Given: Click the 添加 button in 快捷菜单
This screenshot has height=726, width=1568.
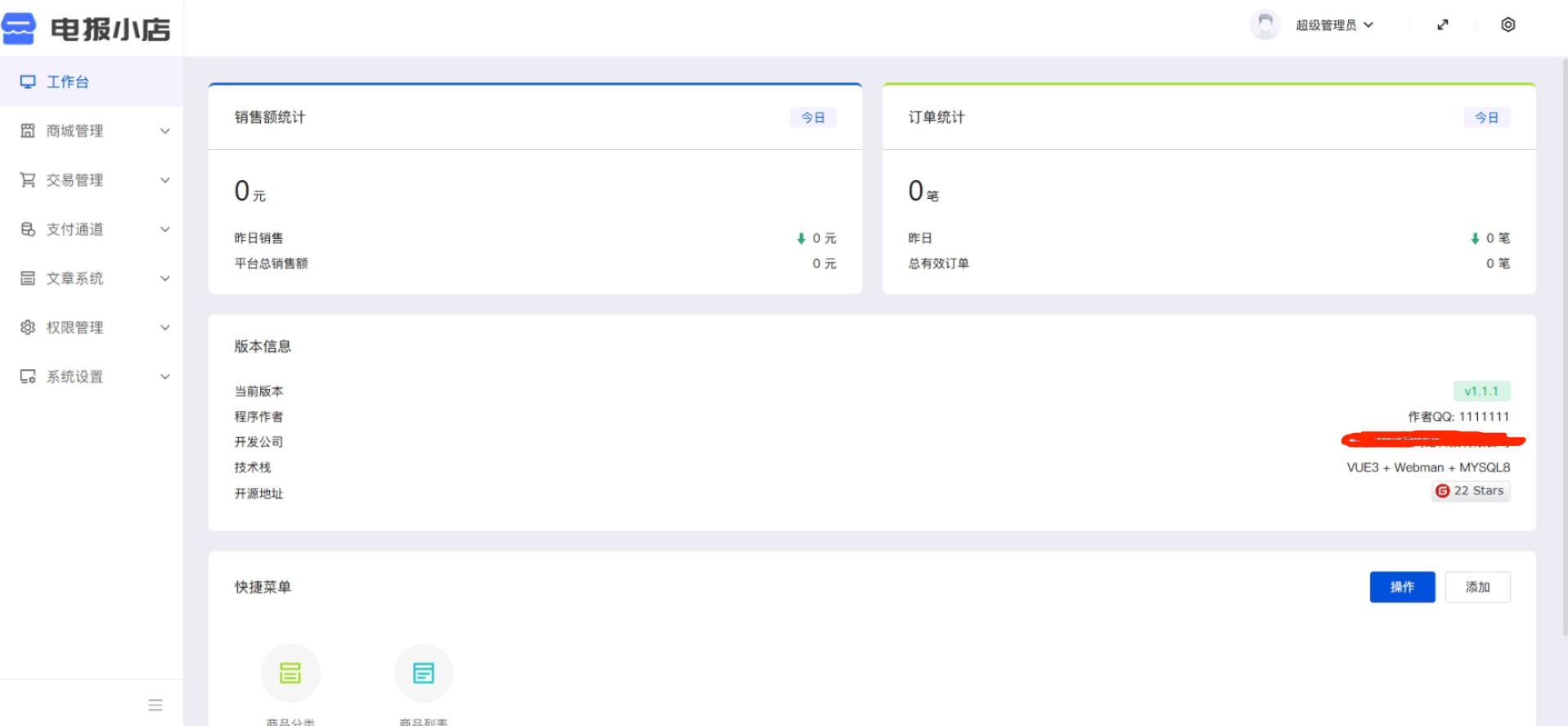Looking at the screenshot, I should point(1477,587).
